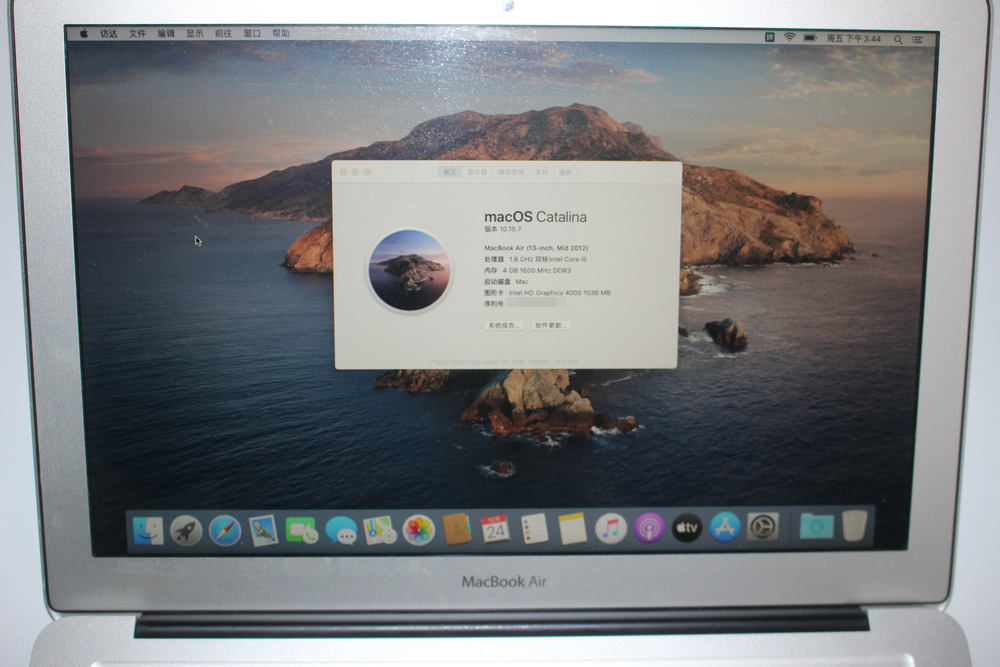Open Safari compass icon in Dock

click(225, 531)
